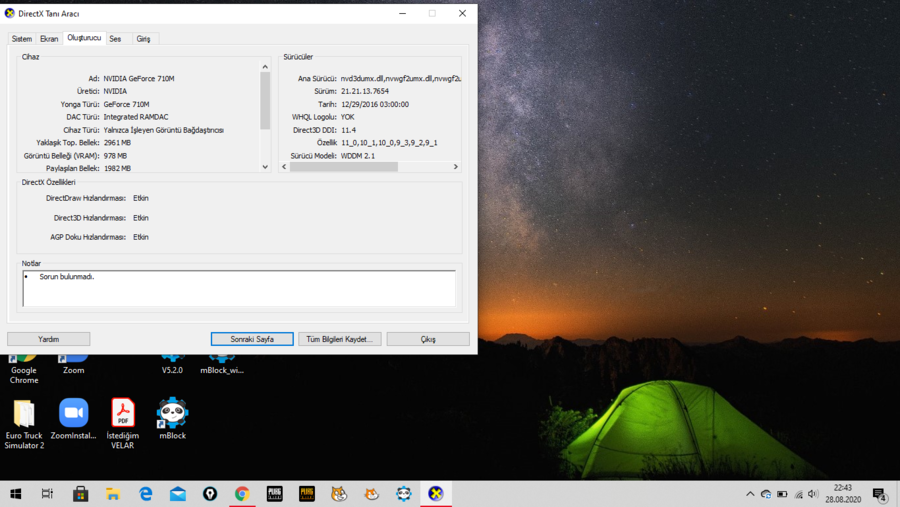This screenshot has width=900, height=507.
Task: Switch to the Sistem tab
Action: pos(22,39)
